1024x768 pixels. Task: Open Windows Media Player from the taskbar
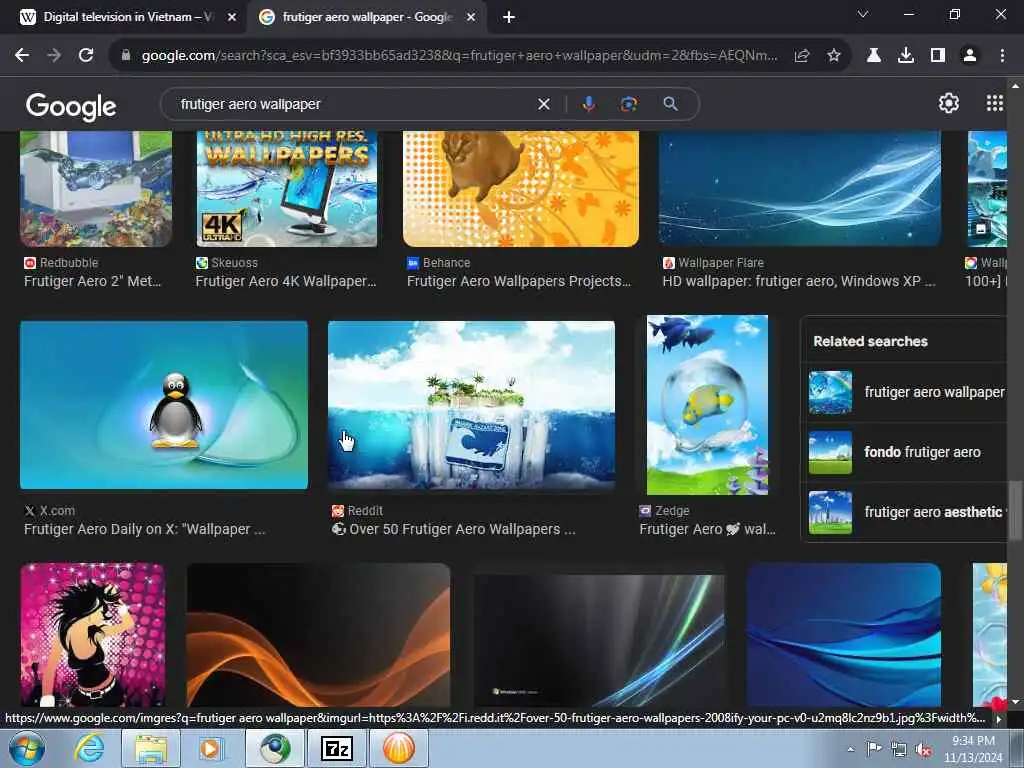coord(211,748)
